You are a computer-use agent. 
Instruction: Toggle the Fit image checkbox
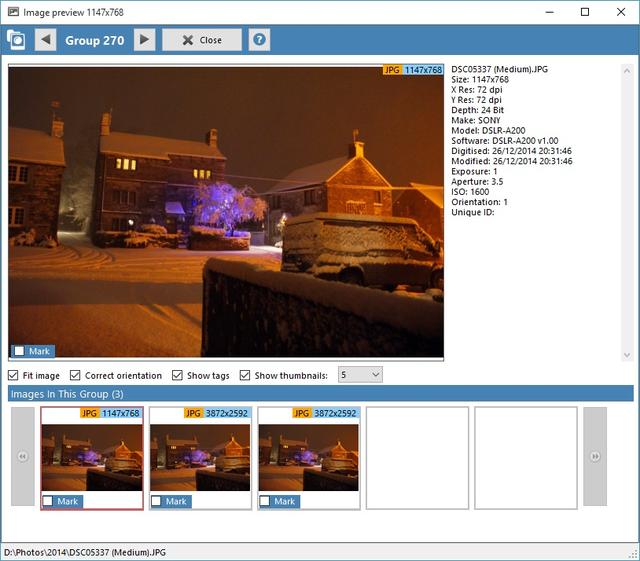click(14, 375)
